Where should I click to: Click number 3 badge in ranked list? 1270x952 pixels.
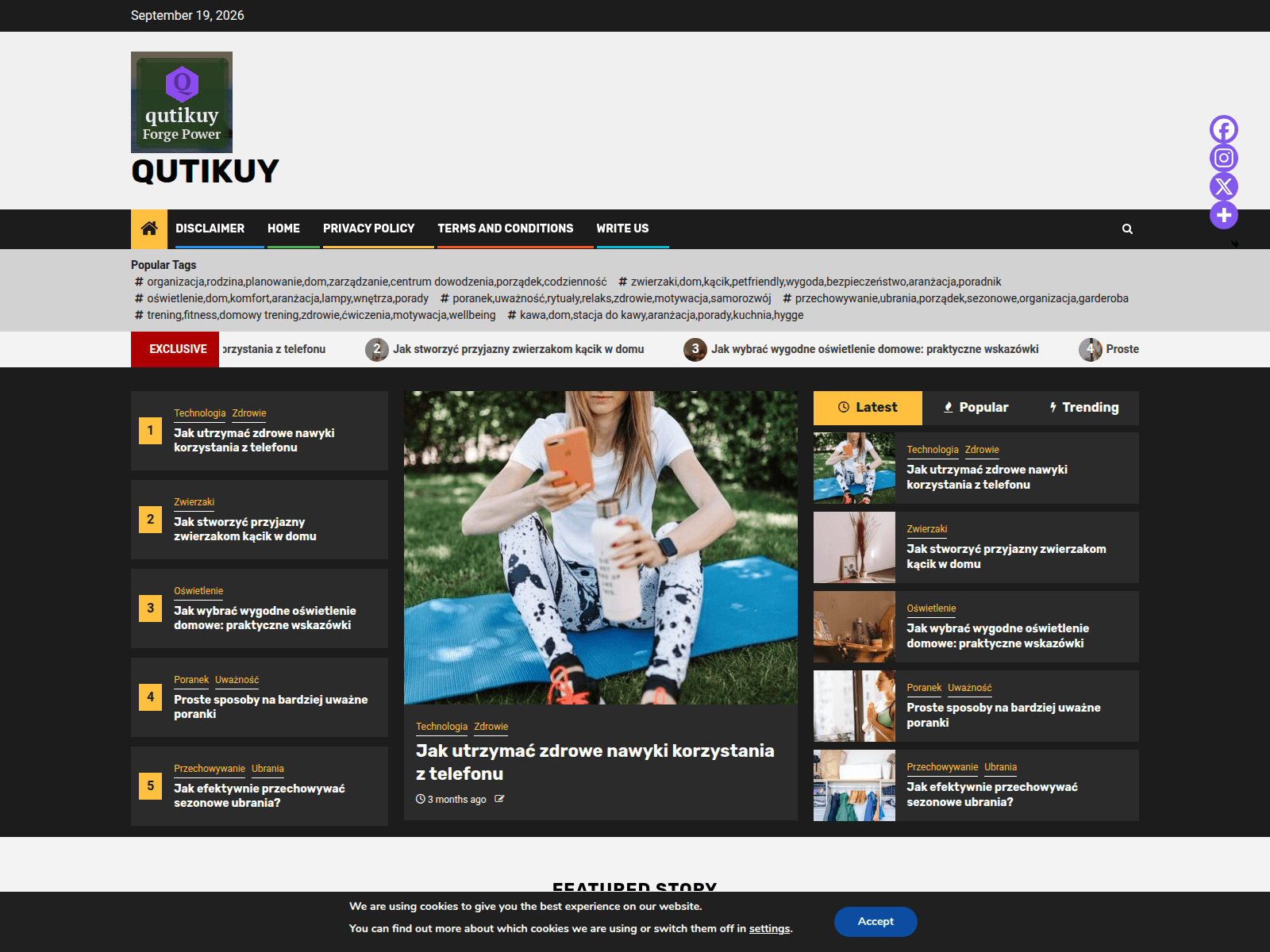click(x=150, y=608)
